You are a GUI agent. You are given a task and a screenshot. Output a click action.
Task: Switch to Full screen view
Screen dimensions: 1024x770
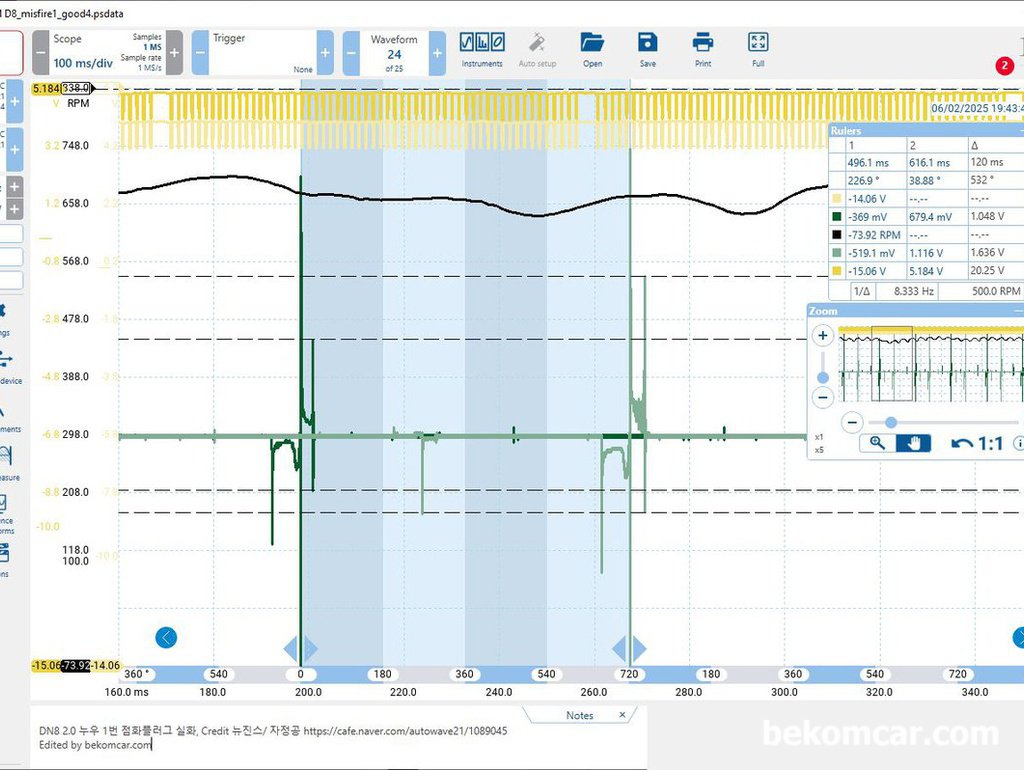[758, 50]
